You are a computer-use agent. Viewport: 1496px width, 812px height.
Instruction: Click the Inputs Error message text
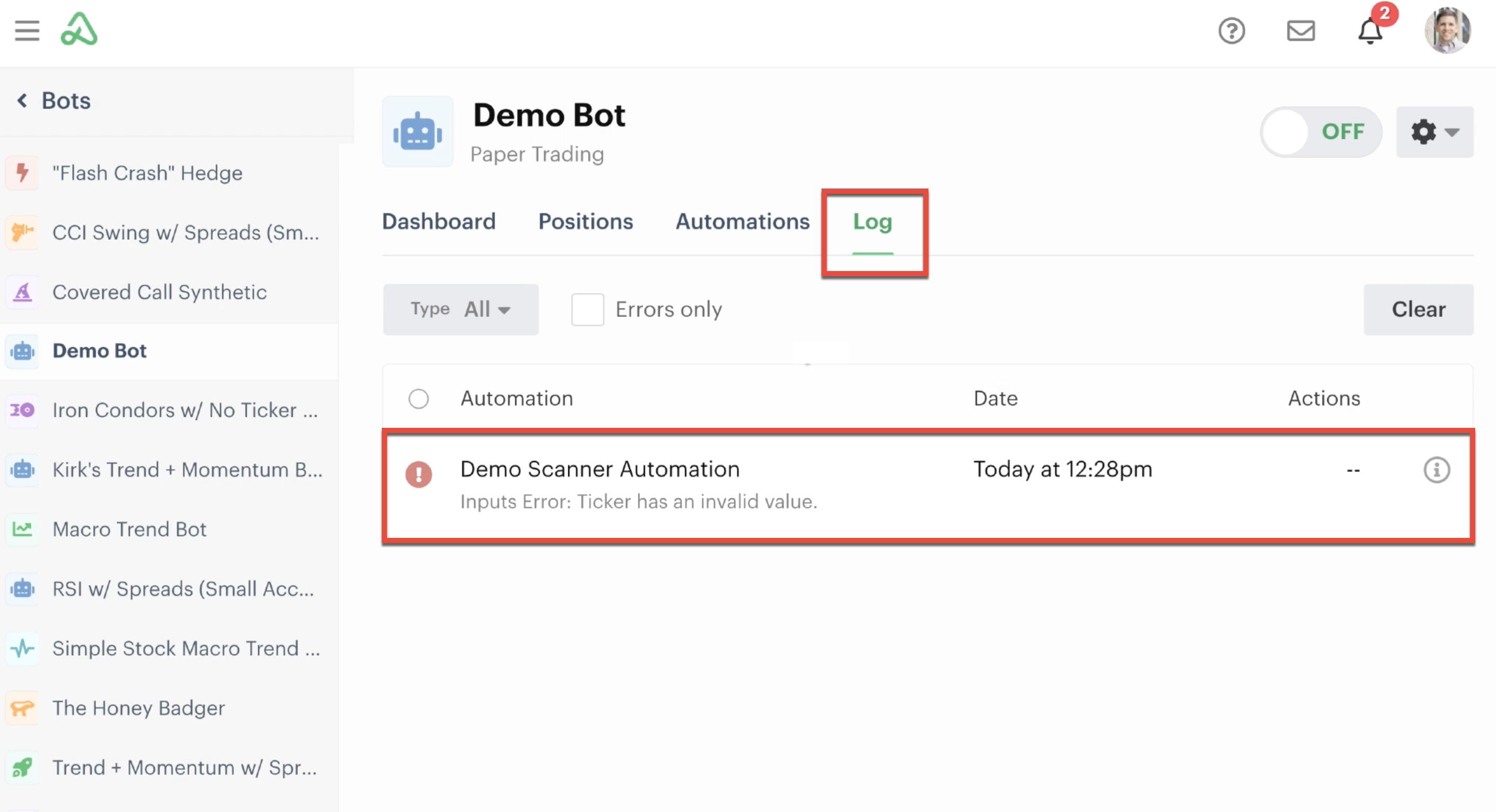tap(639, 502)
